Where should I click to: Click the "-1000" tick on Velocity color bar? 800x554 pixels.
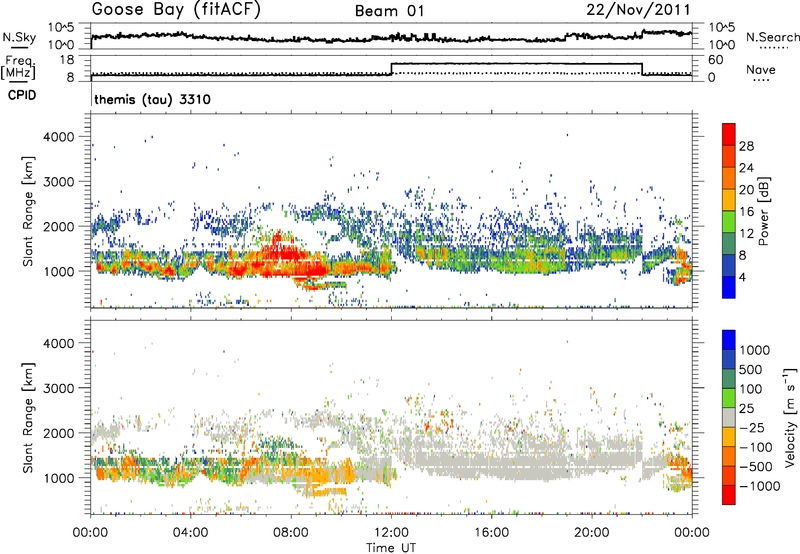click(x=759, y=486)
